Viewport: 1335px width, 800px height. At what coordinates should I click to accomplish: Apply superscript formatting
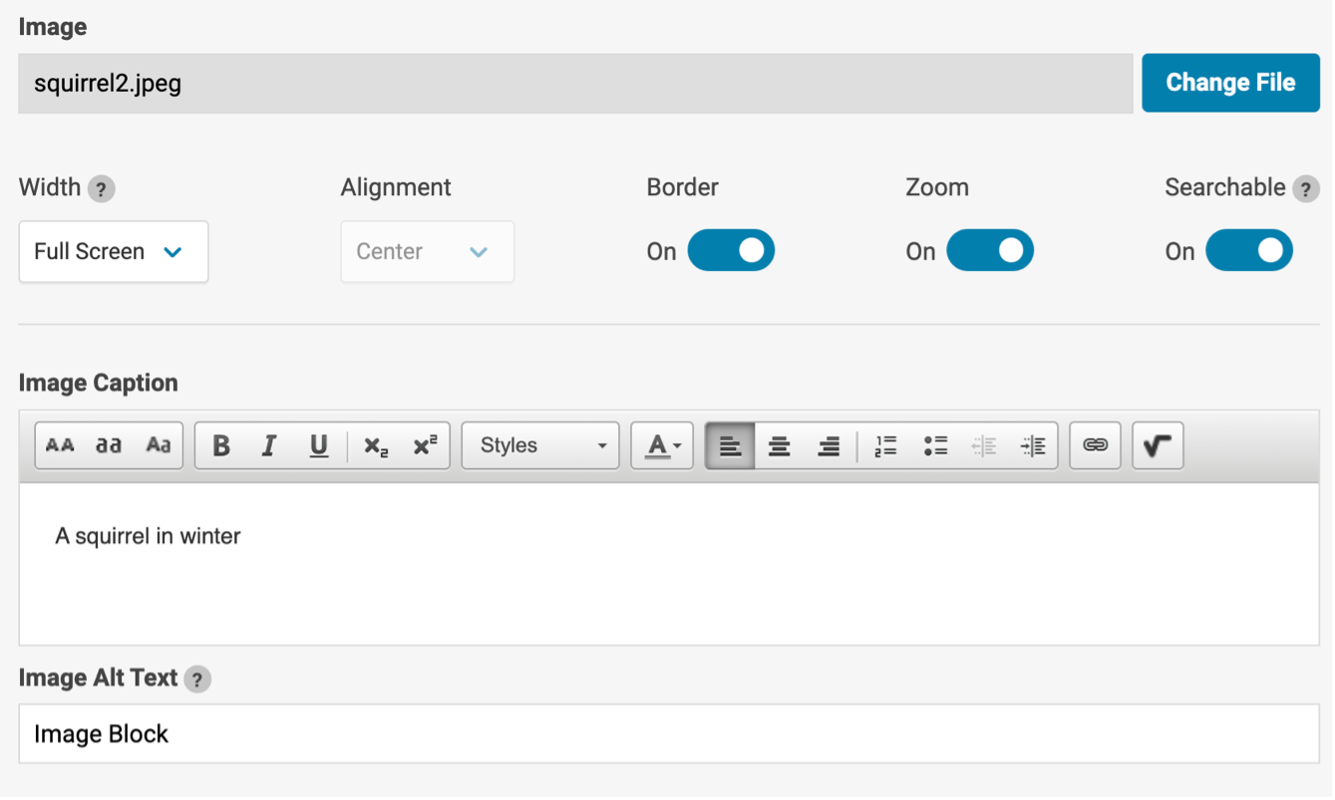tap(425, 446)
